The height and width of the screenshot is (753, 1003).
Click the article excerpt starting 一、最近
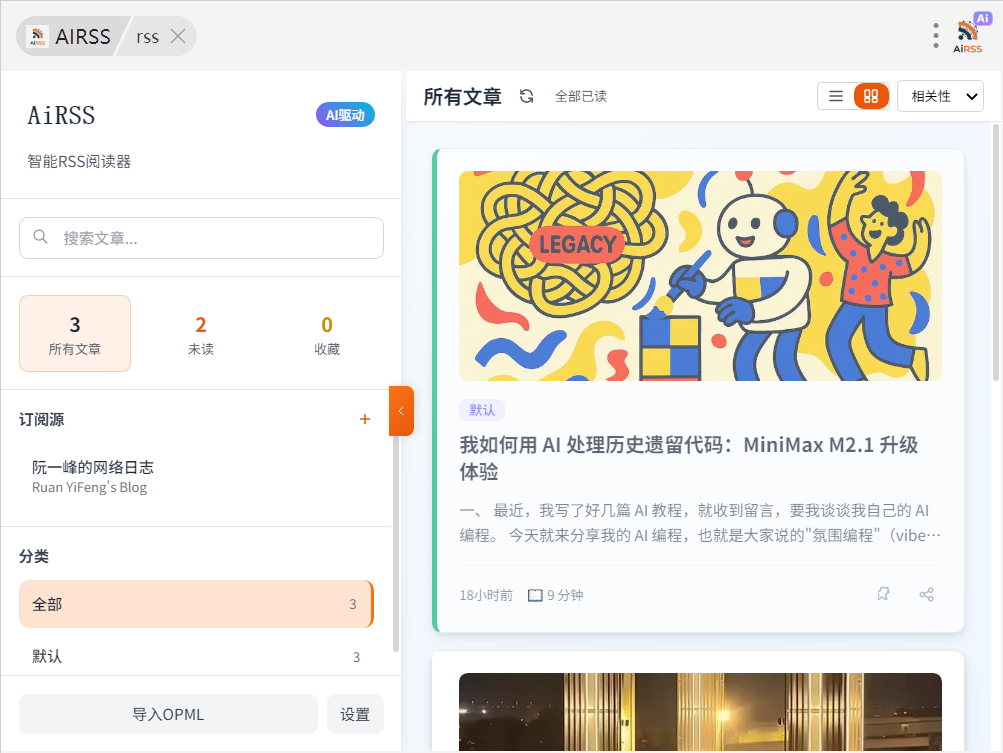pyautogui.click(x=700, y=523)
